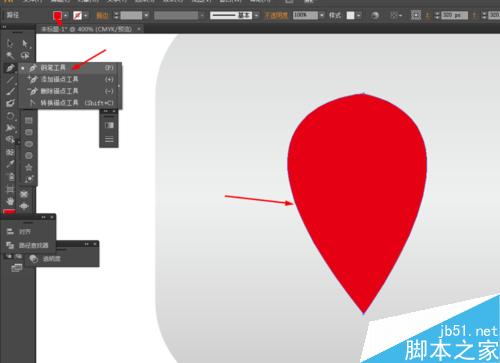Select the Slice tool beside the Artboard tool
Viewport: 500px width, 363px height.
point(24,194)
